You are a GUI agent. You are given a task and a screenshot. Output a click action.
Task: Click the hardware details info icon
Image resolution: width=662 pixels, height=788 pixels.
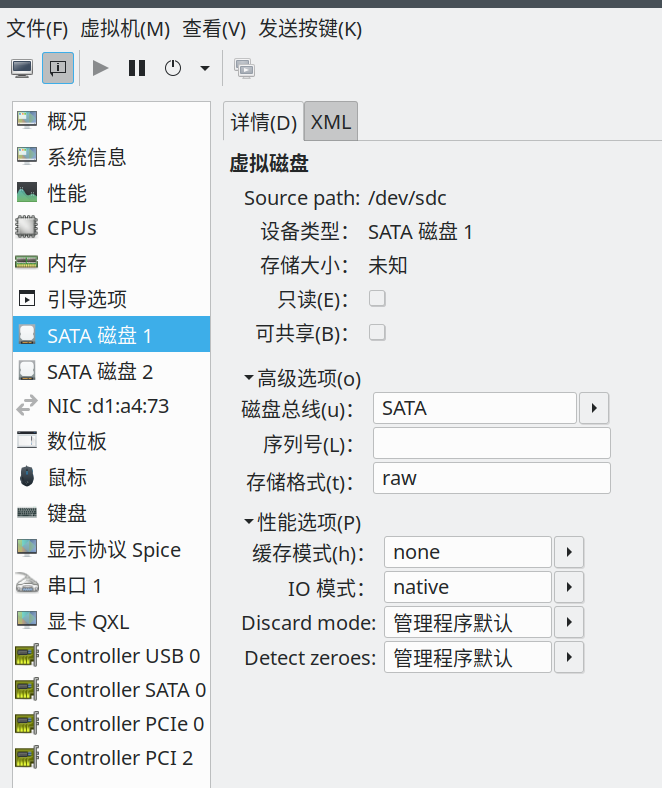(58, 68)
